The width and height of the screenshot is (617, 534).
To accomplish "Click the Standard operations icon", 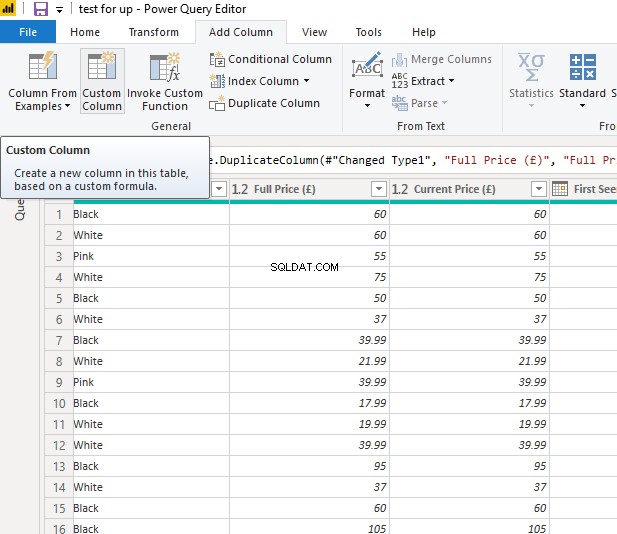I will (x=583, y=67).
